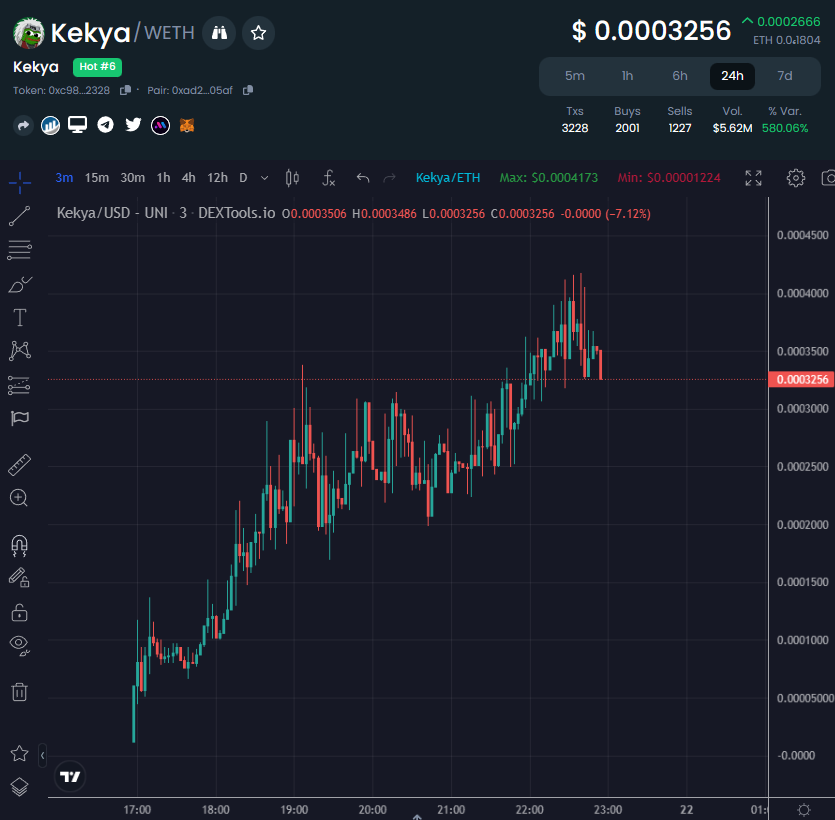Image resolution: width=835 pixels, height=820 pixels.
Task: Select the 7d stats period
Action: pos(784,76)
